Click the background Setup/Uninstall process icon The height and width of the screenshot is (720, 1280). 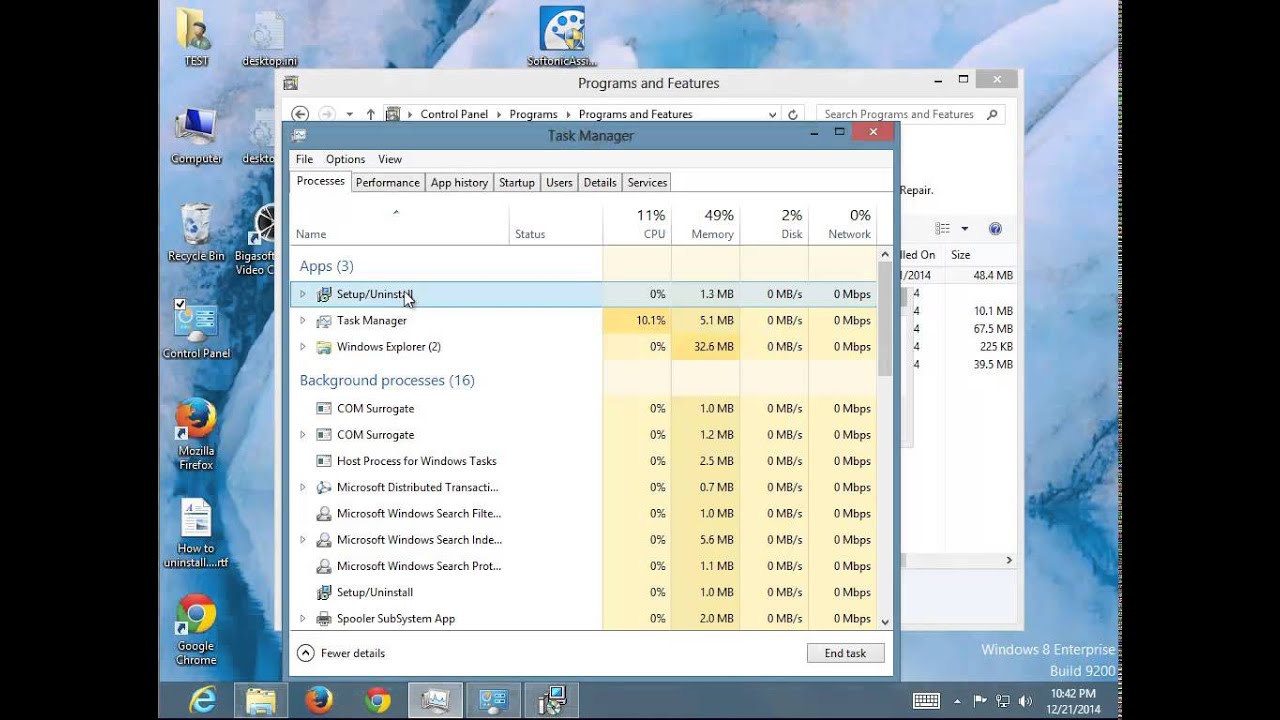pos(324,592)
